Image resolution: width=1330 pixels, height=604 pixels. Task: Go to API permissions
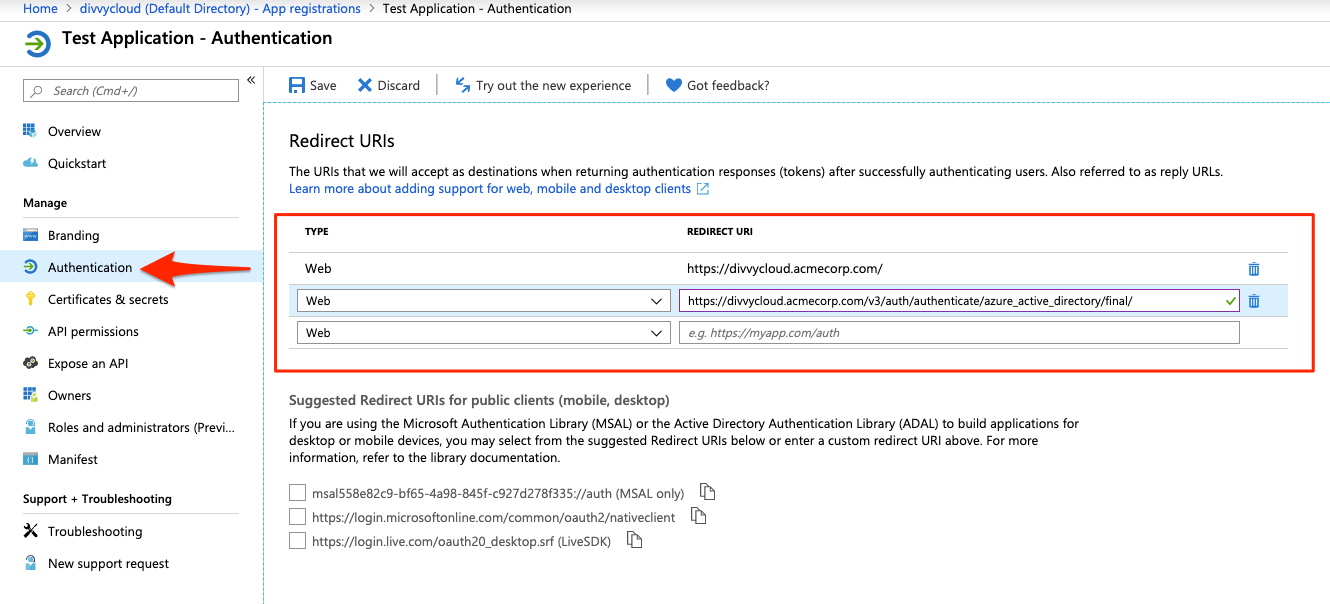click(93, 331)
